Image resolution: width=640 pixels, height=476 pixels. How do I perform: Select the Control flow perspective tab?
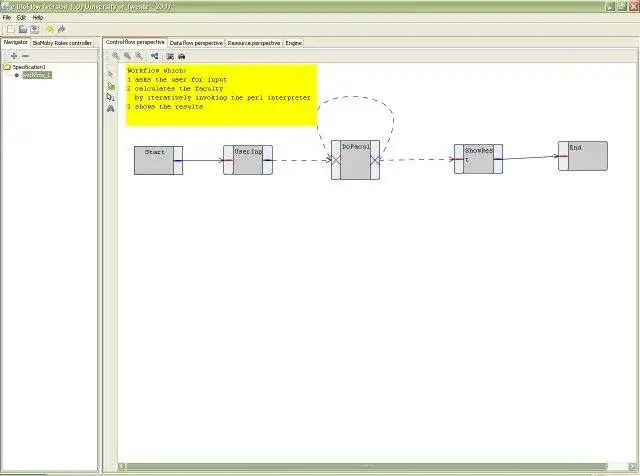[x=135, y=42]
